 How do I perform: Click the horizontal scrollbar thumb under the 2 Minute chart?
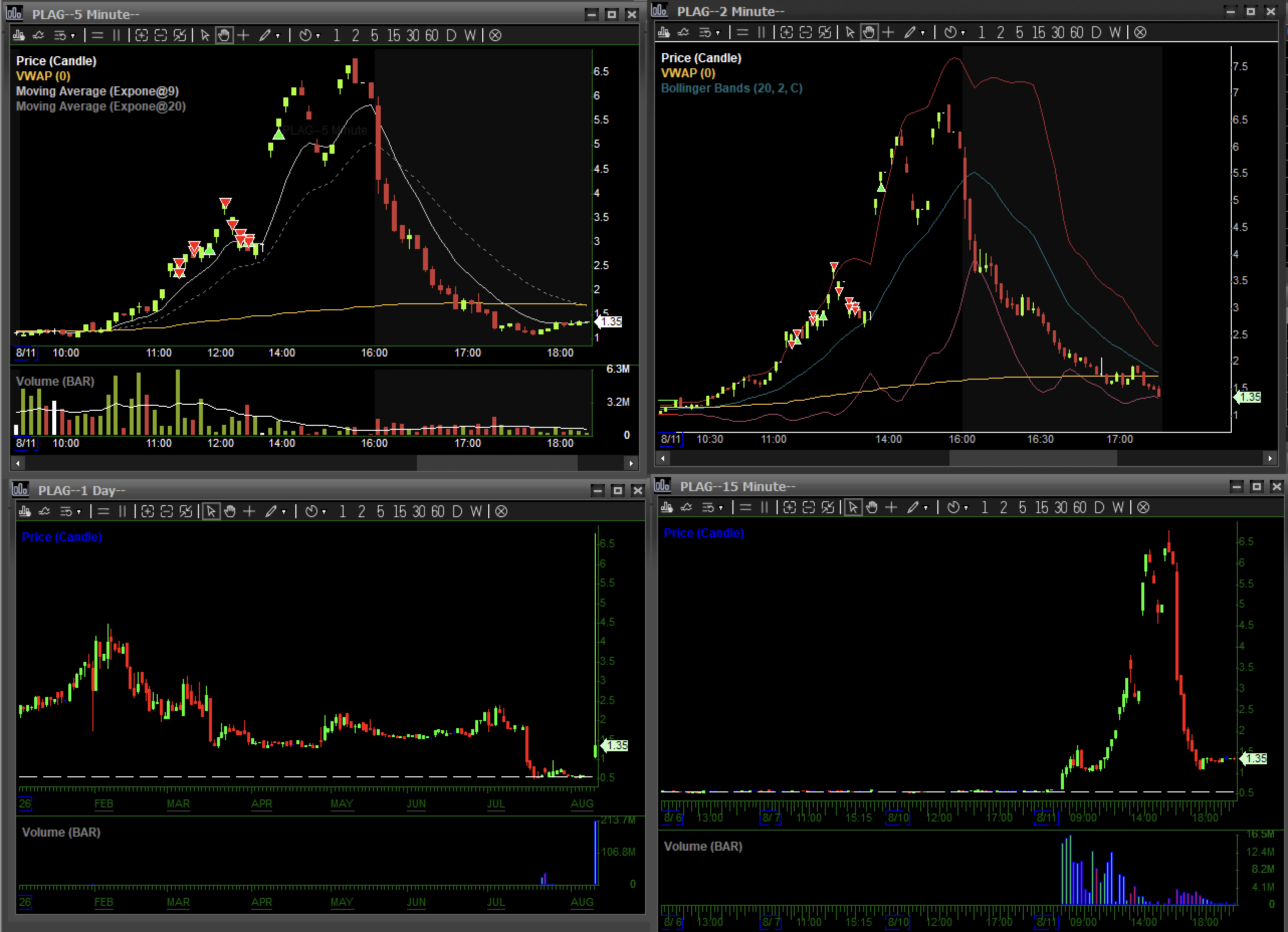tap(1033, 458)
